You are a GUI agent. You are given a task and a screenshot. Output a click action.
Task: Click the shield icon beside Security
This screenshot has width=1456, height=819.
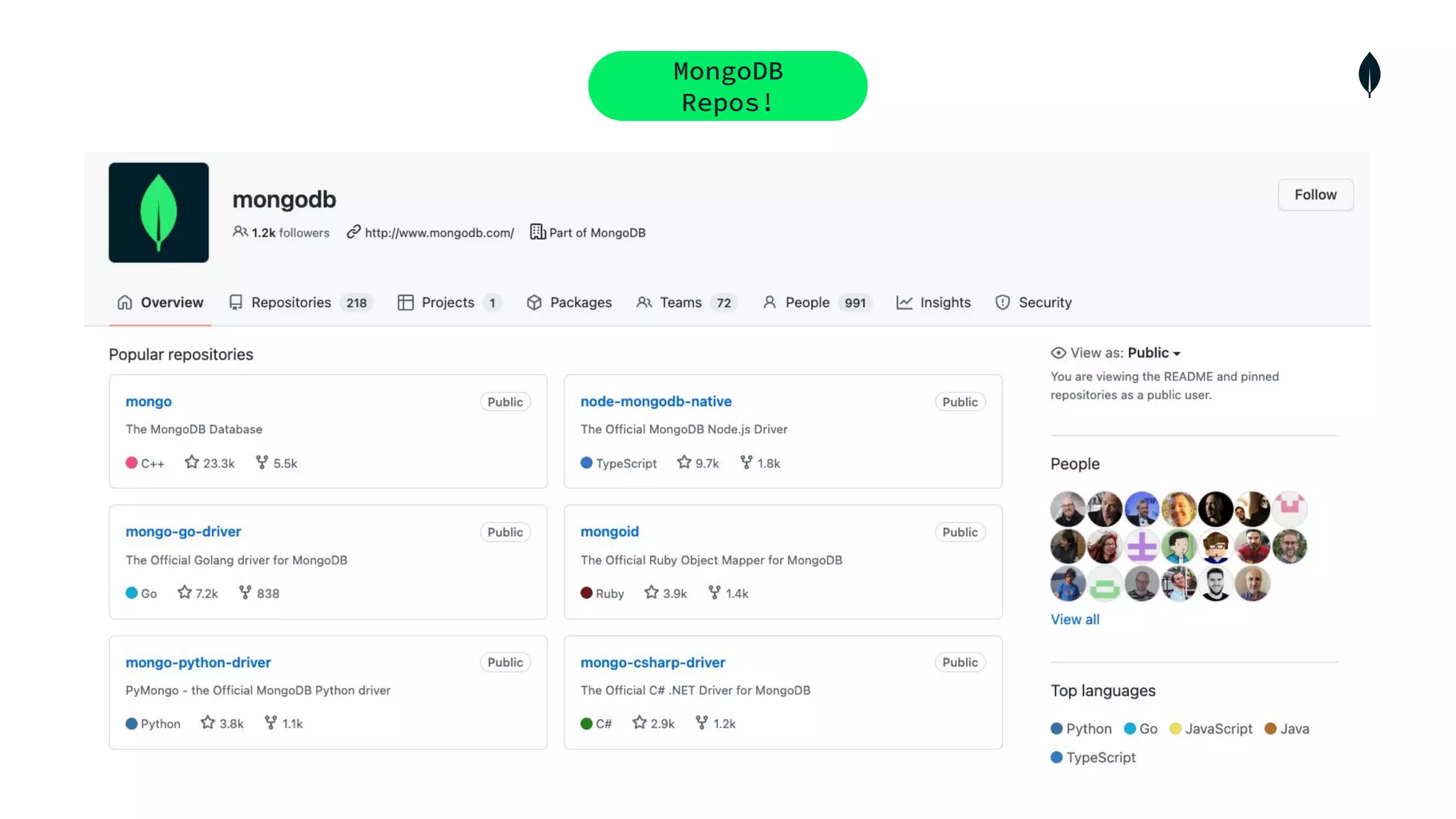coord(1002,302)
